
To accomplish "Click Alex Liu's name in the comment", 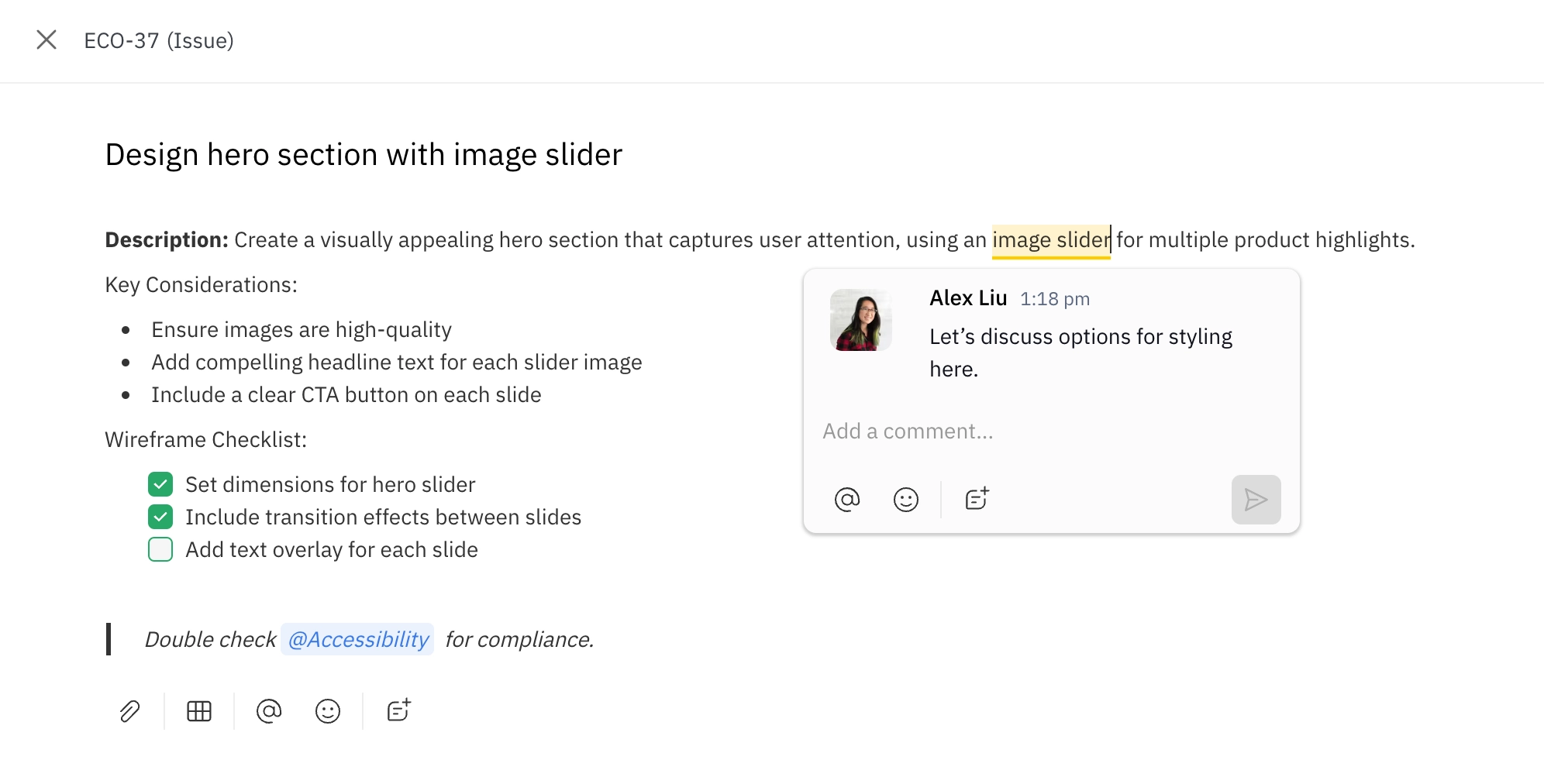I will pos(967,297).
